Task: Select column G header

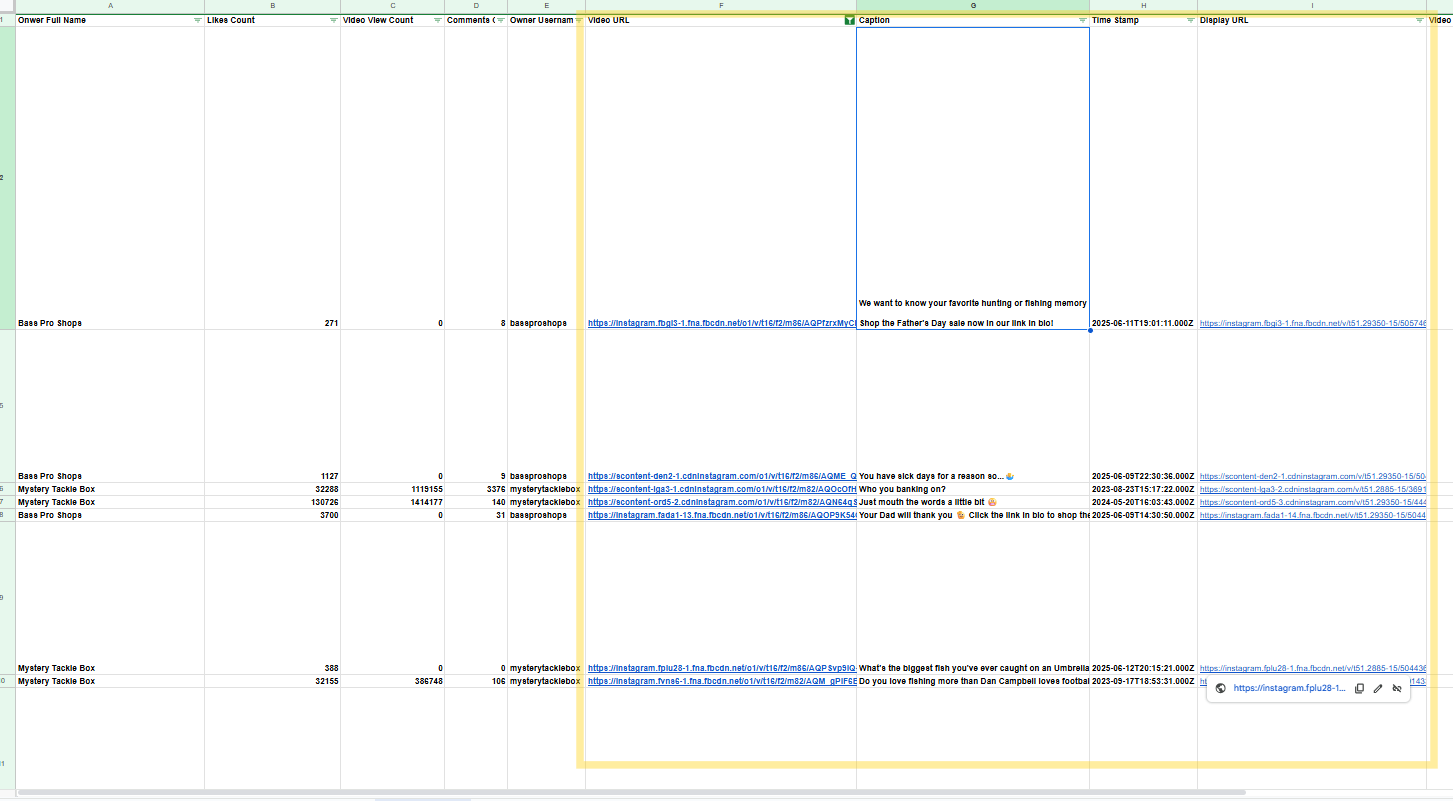Action: [973, 6]
